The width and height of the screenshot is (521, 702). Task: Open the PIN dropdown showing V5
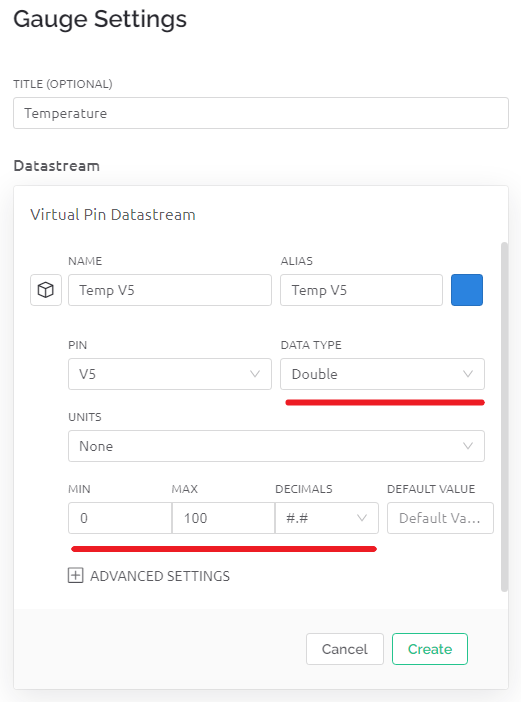click(170, 374)
